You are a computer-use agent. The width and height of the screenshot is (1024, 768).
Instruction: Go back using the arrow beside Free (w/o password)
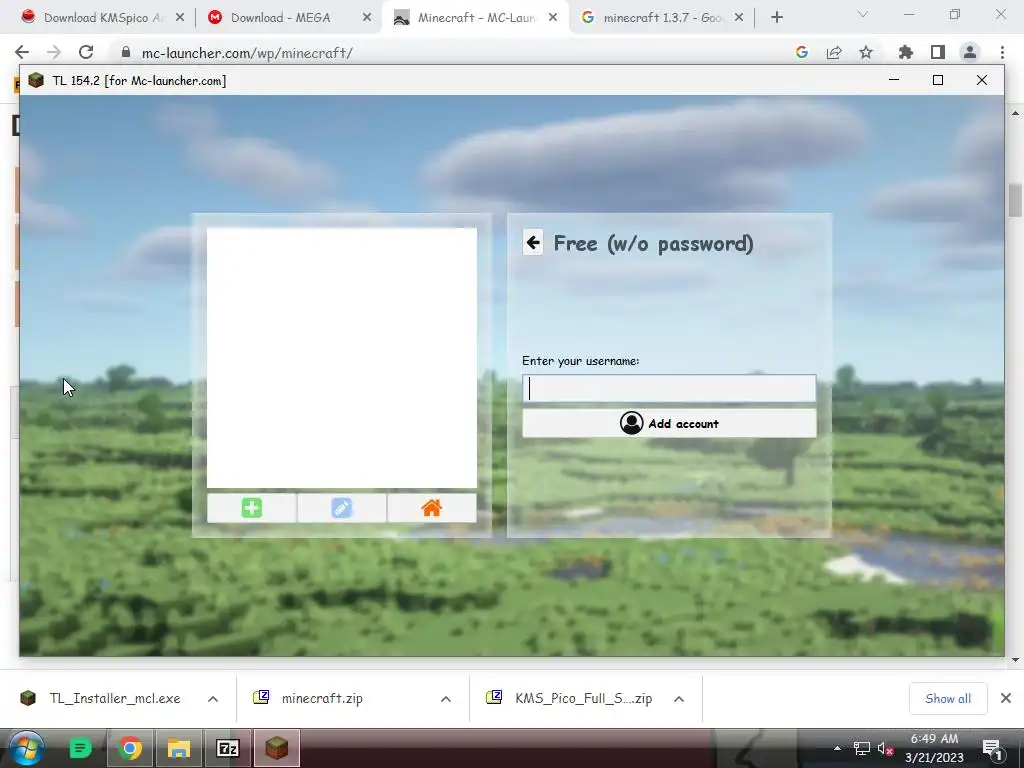pyautogui.click(x=533, y=243)
